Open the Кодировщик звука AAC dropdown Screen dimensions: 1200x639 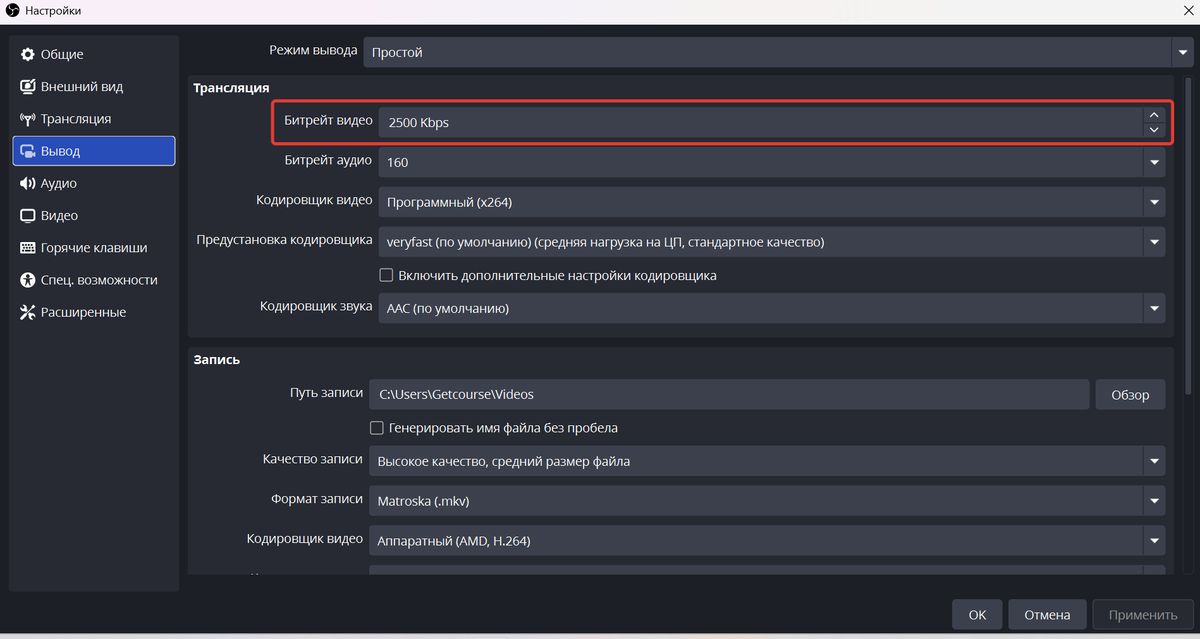772,308
